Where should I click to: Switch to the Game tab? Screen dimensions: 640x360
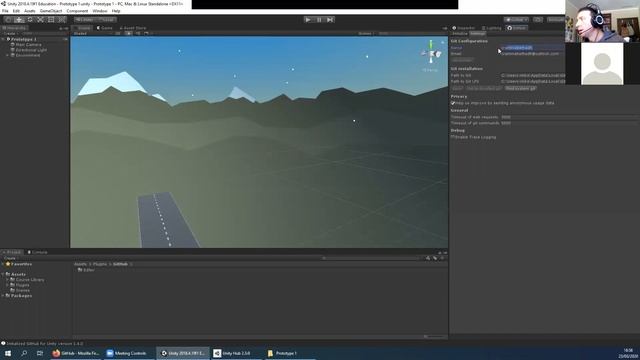pos(104,28)
